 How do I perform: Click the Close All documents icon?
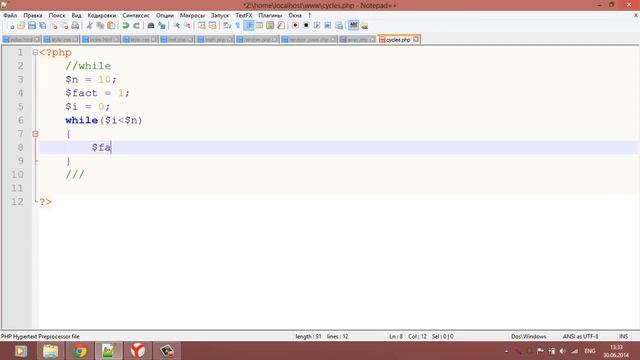point(64,26)
